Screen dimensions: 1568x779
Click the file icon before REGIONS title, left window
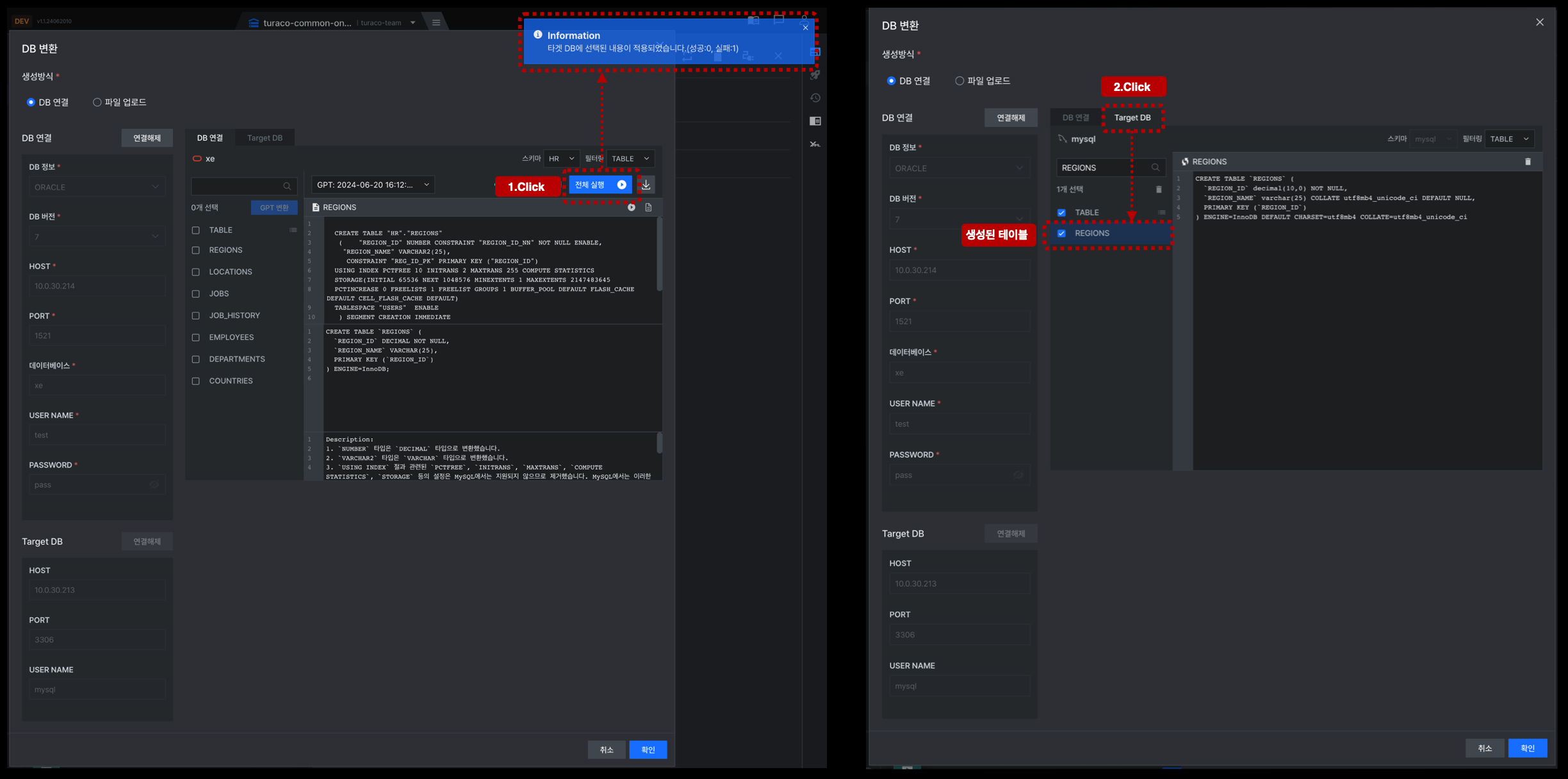point(316,208)
